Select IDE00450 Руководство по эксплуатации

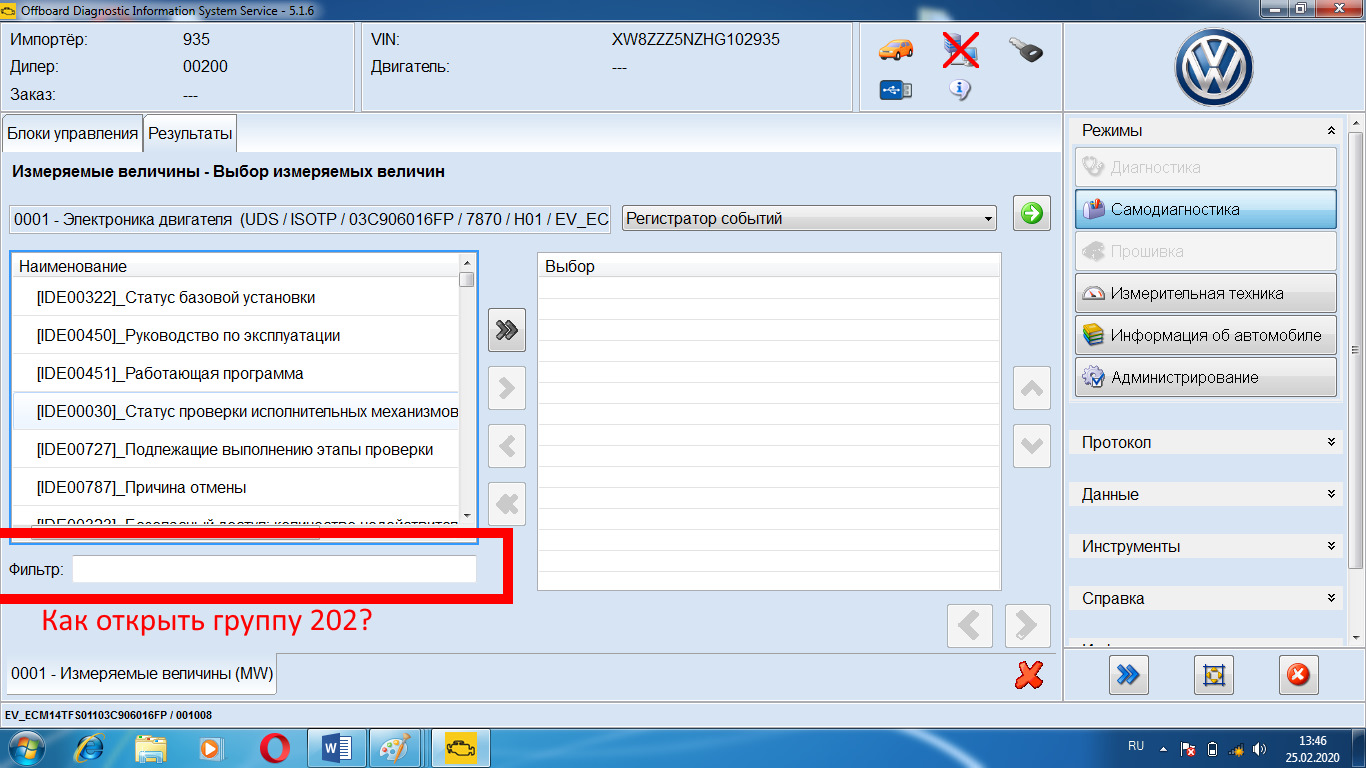(236, 336)
